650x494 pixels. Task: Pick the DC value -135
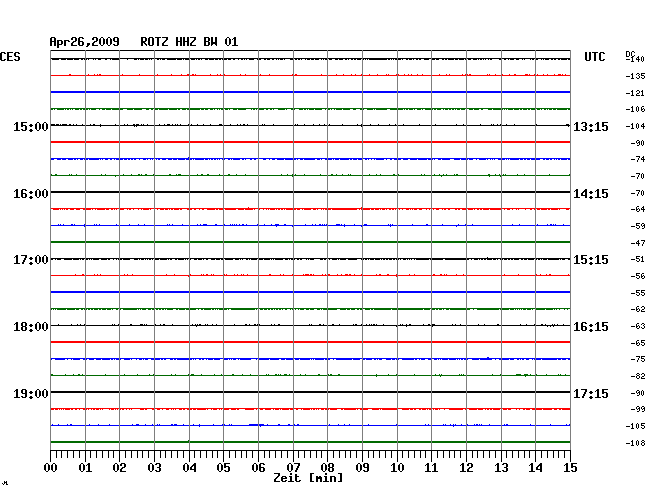point(635,76)
